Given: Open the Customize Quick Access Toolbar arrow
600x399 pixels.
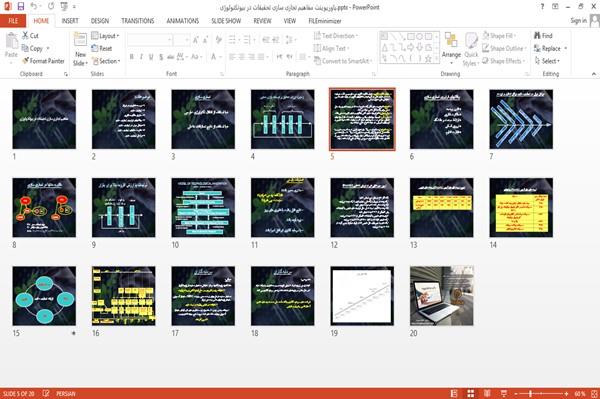Looking at the screenshot, I should coord(74,7).
